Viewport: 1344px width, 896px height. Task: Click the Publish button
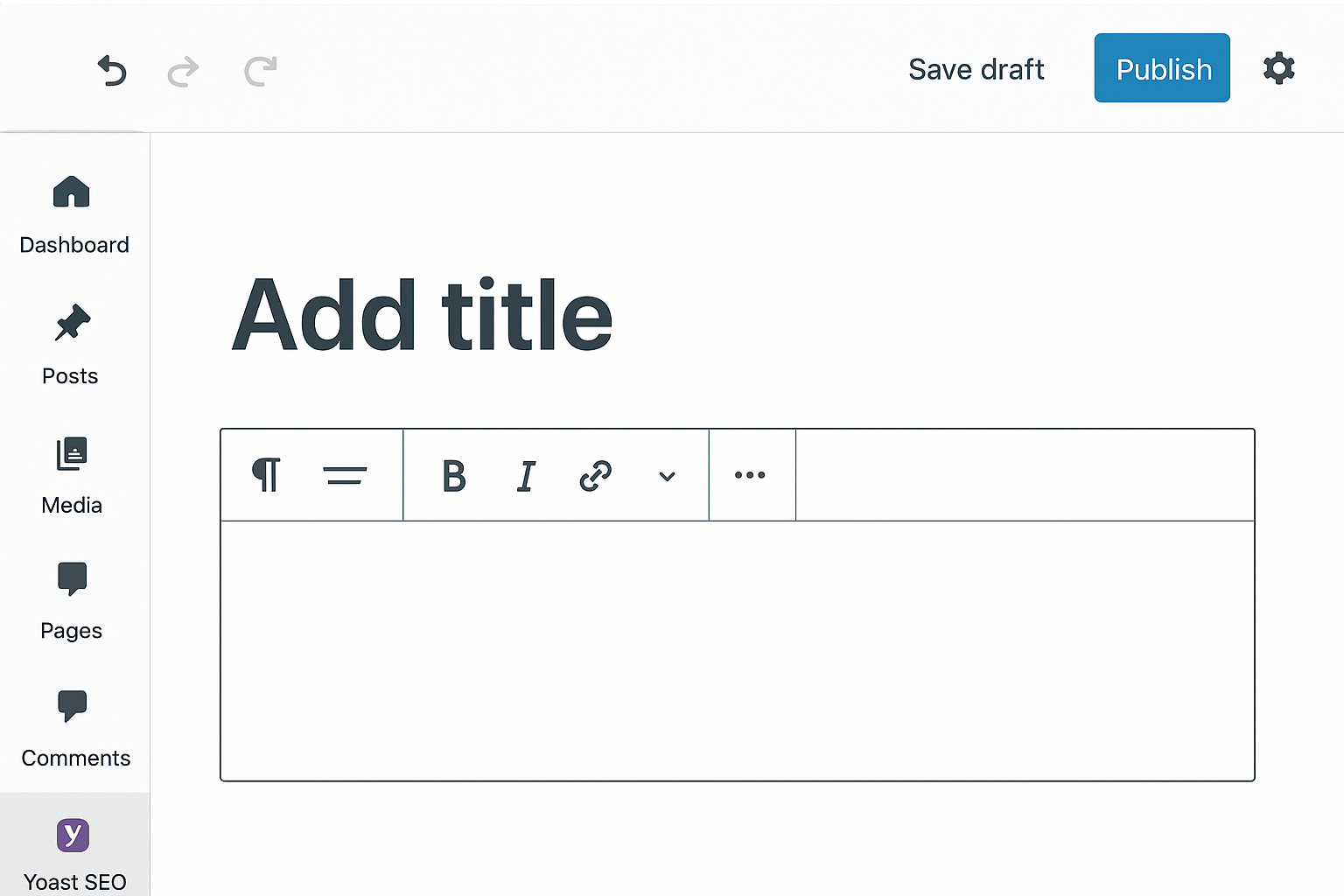click(x=1162, y=68)
